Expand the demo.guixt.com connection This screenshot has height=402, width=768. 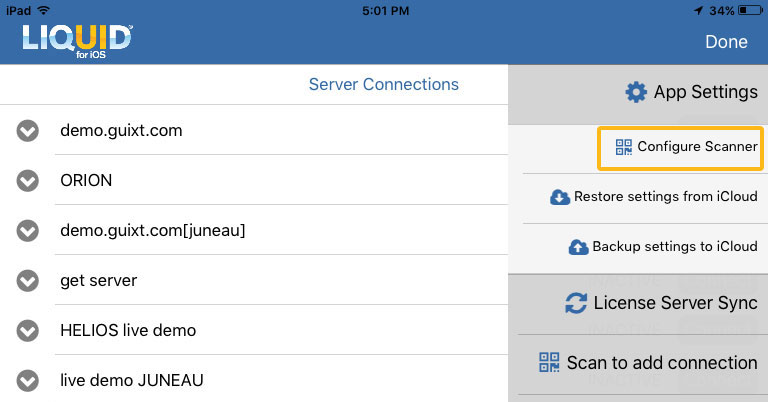pyautogui.click(x=28, y=131)
